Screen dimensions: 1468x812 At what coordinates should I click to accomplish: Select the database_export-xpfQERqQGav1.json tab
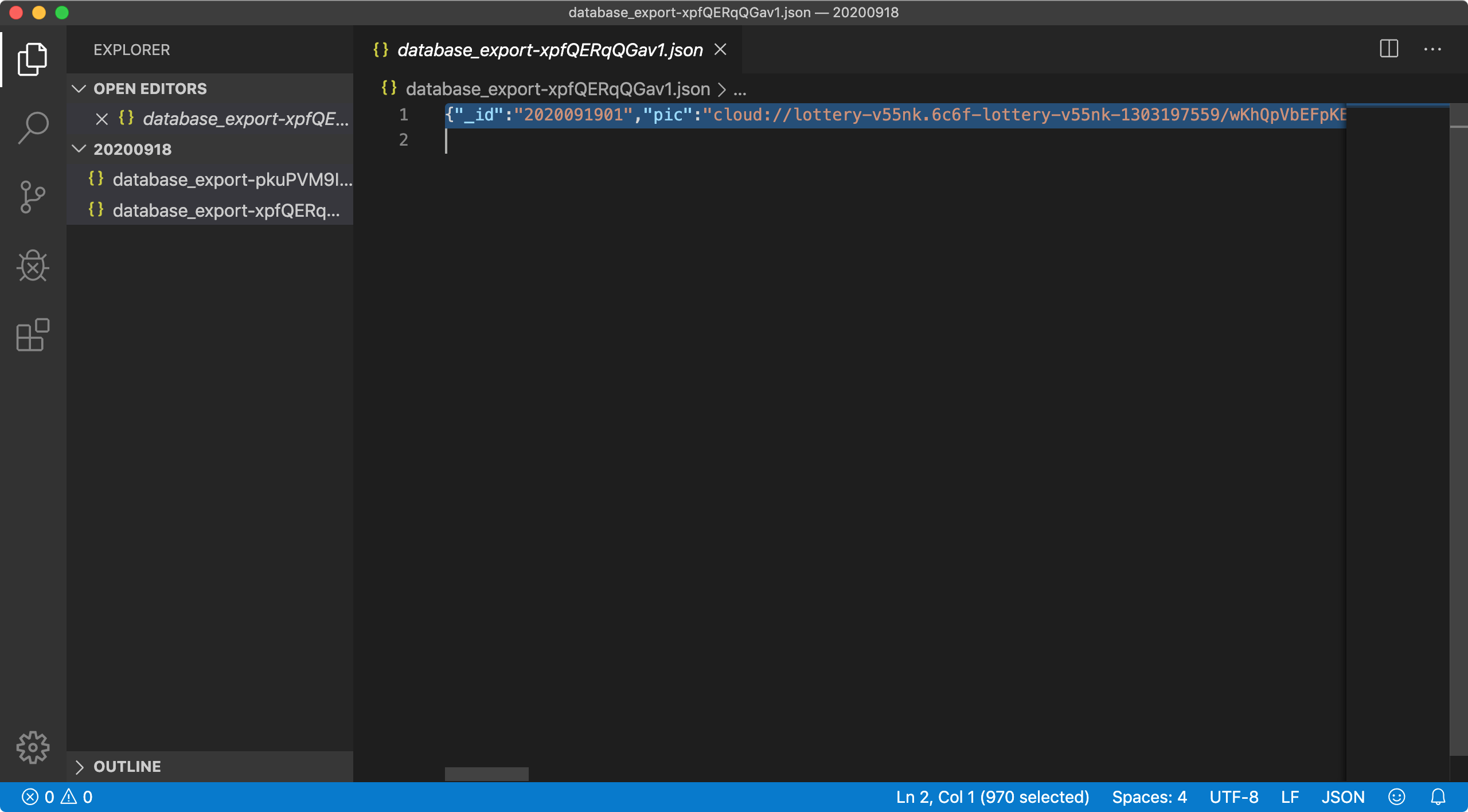pyautogui.click(x=549, y=50)
